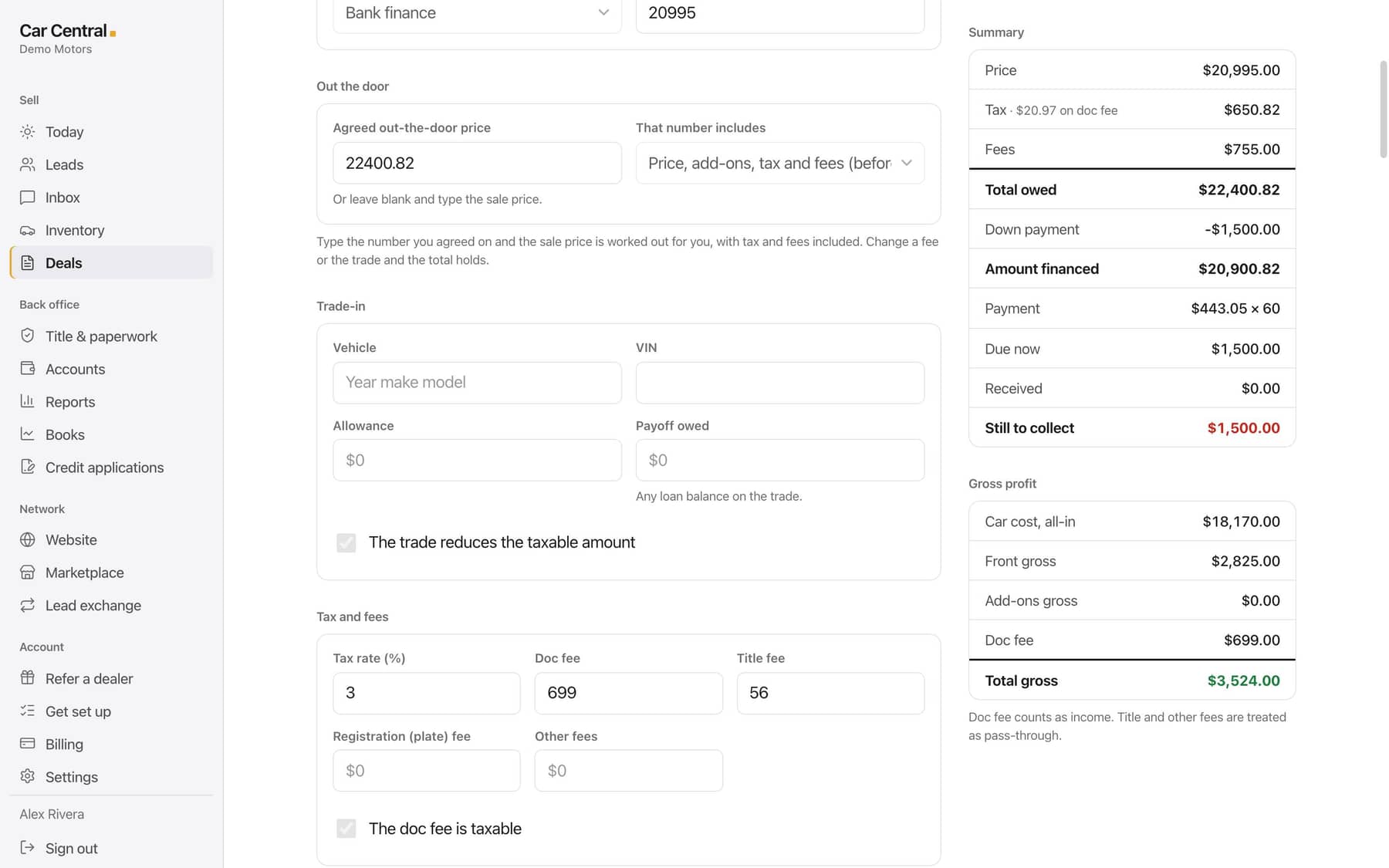The height and width of the screenshot is (868, 1389).
Task: Go to Inventory in the sidebar
Action: [111, 230]
